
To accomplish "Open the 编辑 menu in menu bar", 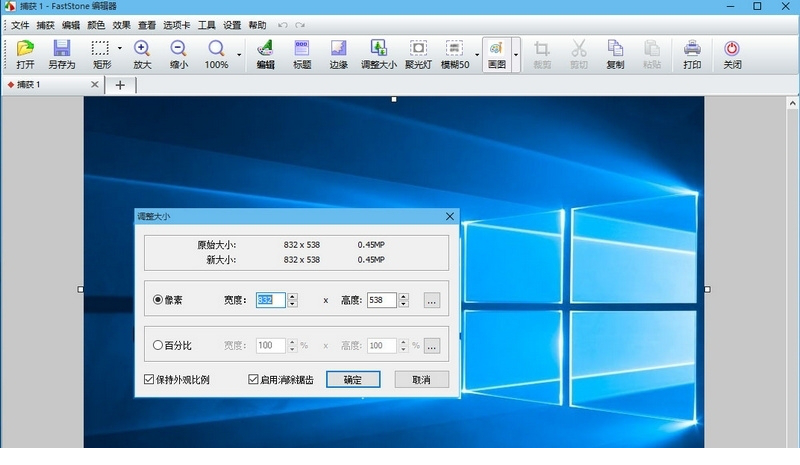I will pos(71,25).
